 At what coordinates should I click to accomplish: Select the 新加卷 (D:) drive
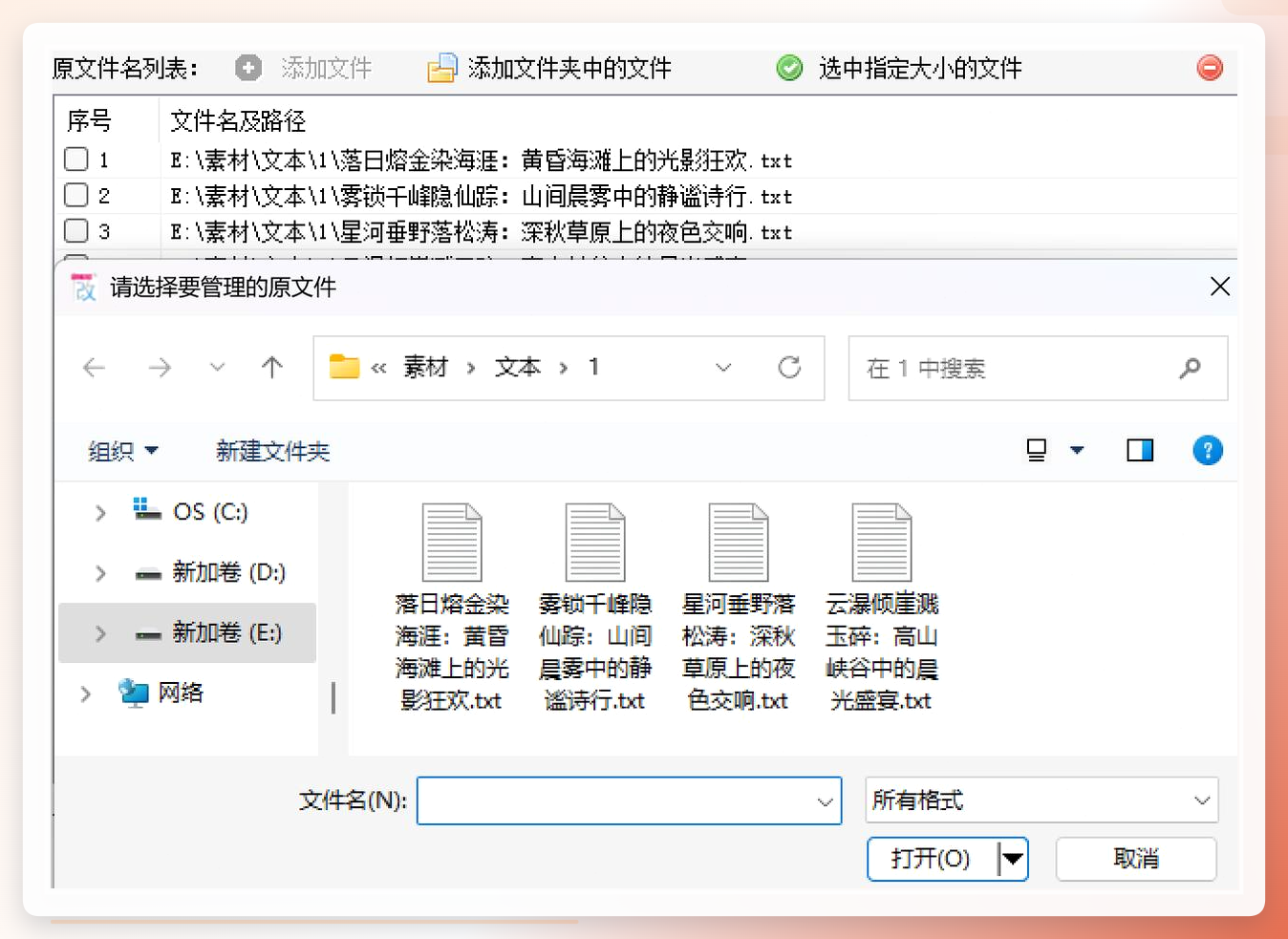[x=210, y=572]
